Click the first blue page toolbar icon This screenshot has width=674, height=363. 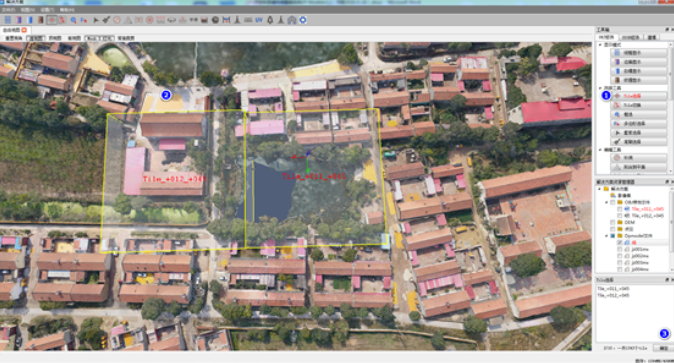pos(8,20)
